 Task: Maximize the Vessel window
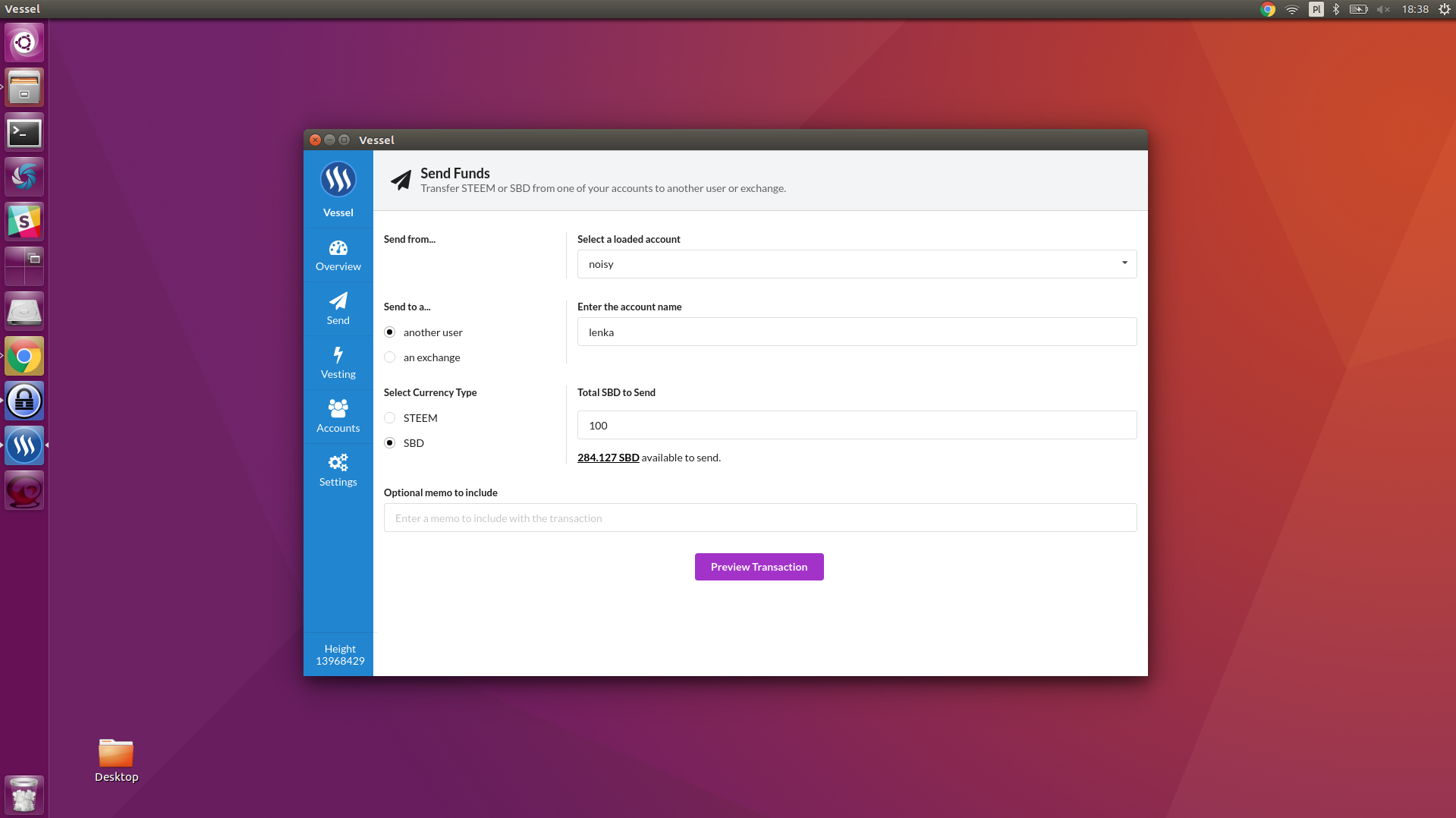[x=344, y=140]
